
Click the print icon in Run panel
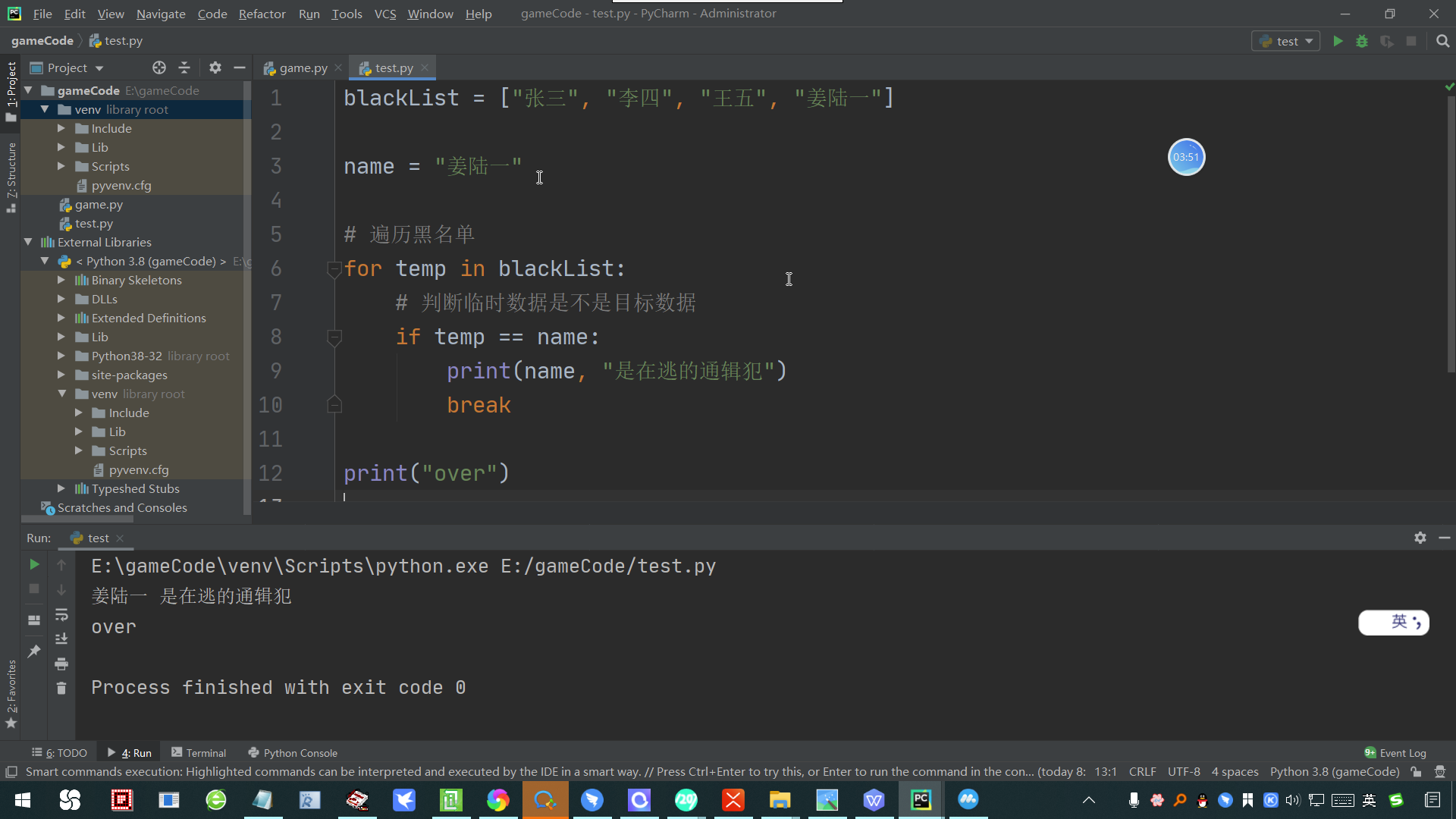[x=61, y=664]
